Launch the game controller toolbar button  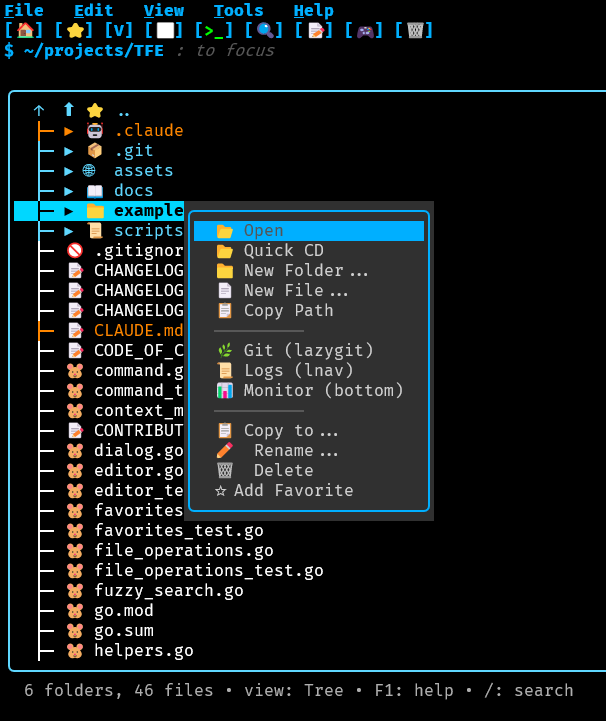[x=364, y=30]
